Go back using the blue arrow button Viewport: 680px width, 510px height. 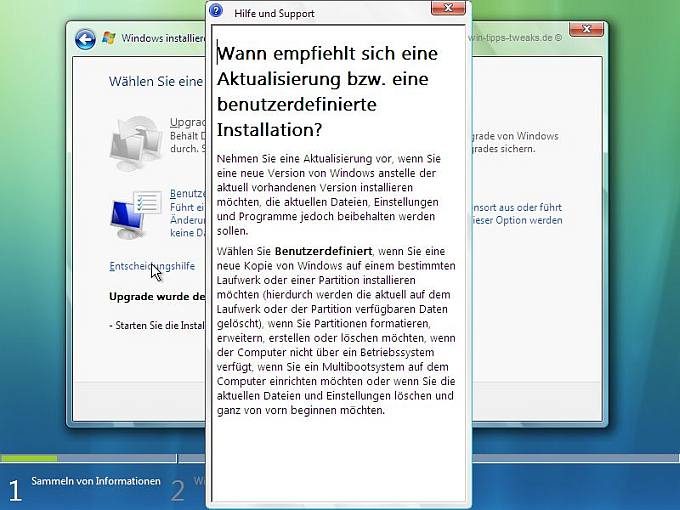coord(85,39)
